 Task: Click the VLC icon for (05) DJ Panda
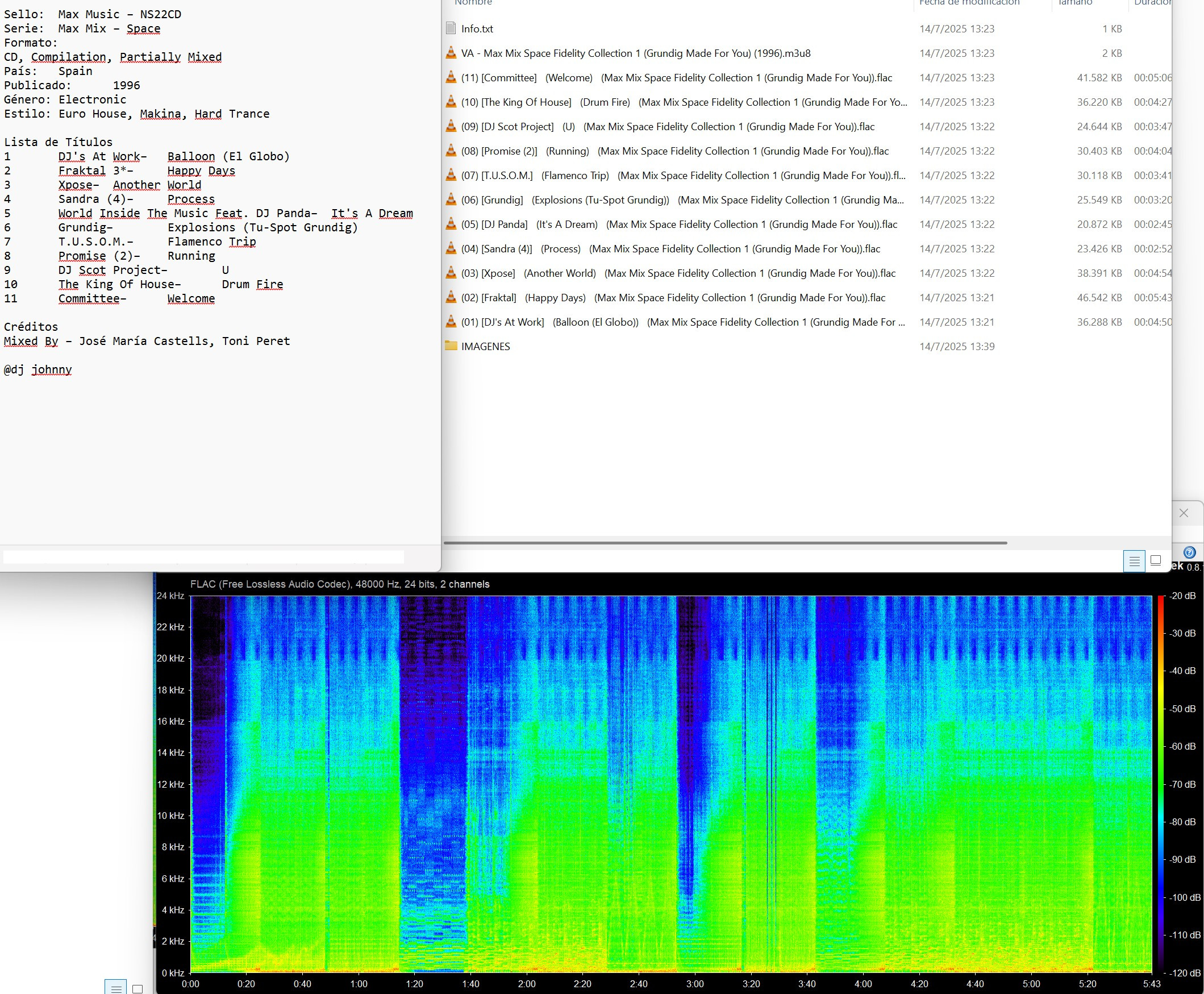click(x=451, y=224)
